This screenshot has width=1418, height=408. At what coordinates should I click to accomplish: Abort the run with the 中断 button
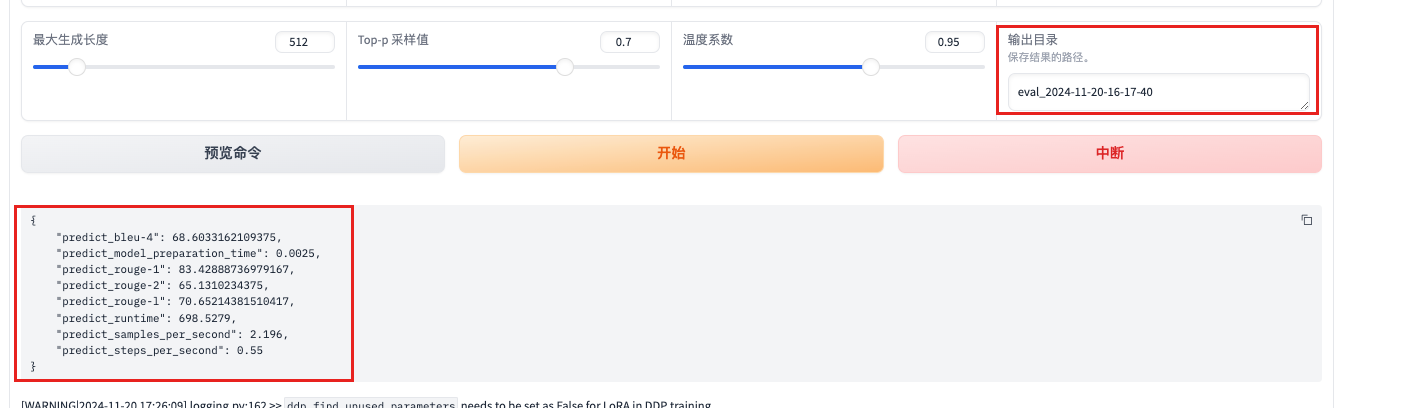click(1109, 154)
